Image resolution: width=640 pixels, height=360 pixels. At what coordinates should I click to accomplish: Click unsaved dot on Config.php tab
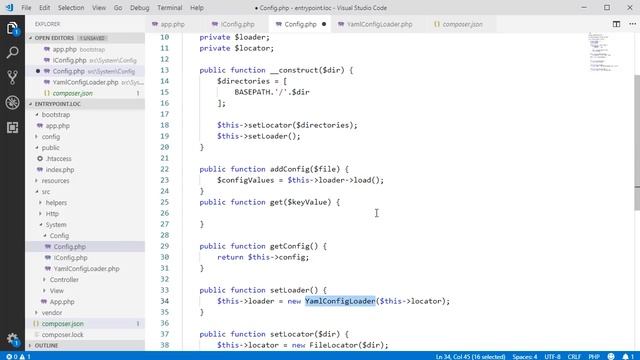click(x=324, y=24)
